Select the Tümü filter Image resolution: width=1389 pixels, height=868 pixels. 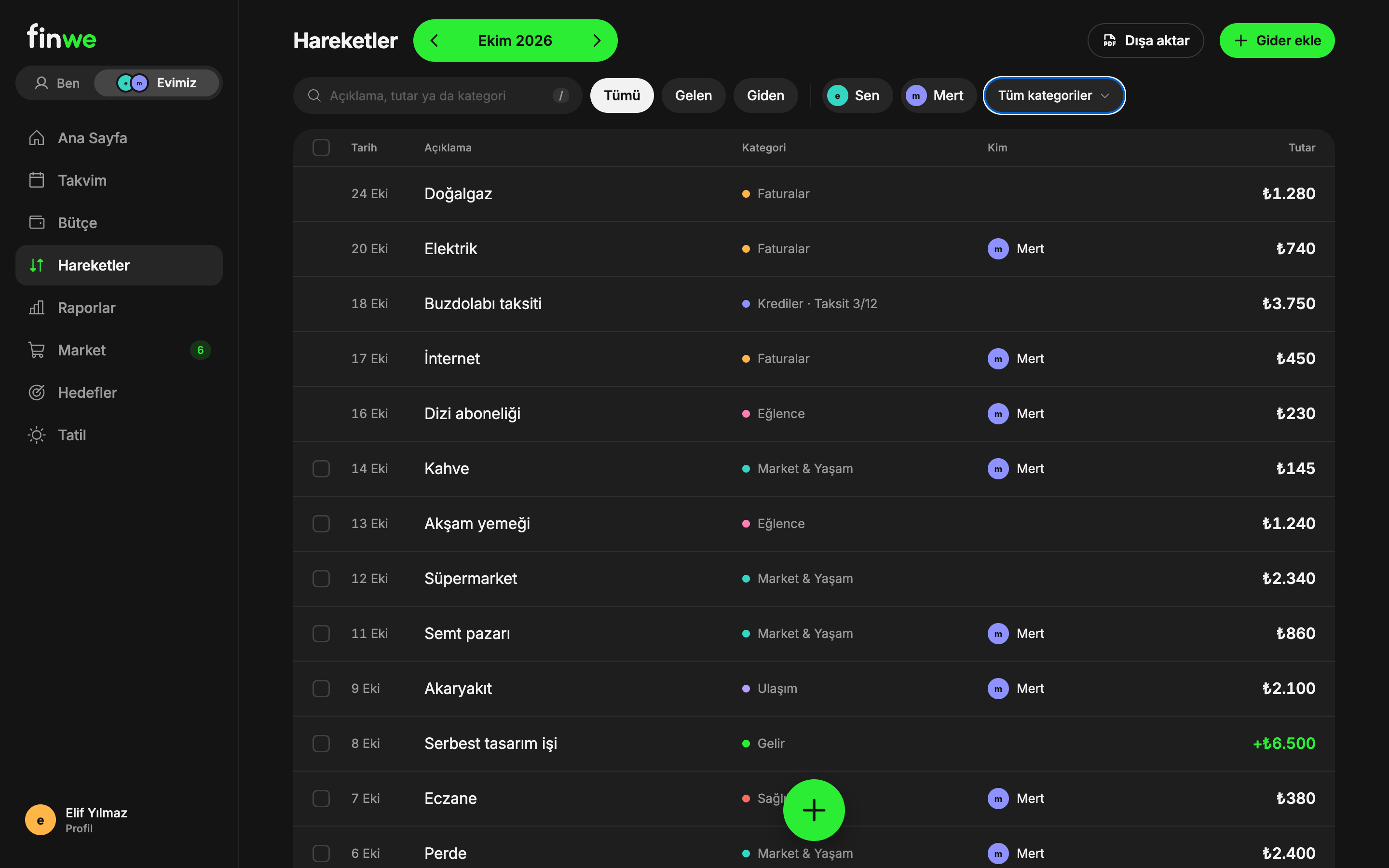(622, 95)
